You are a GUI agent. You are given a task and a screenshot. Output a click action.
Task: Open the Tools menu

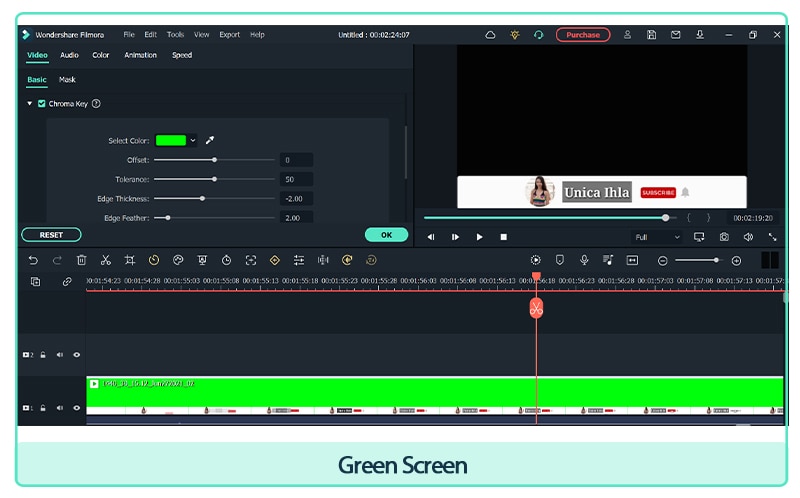tap(176, 35)
